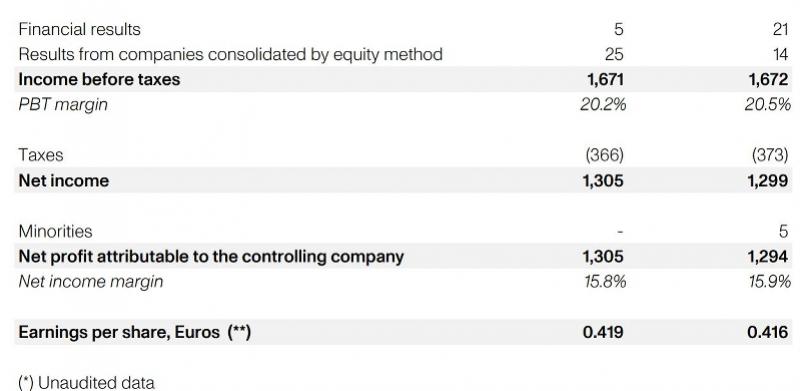This screenshot has height=391, width=800.
Task: Select Earnings per share, Euros label
Action: (135, 332)
